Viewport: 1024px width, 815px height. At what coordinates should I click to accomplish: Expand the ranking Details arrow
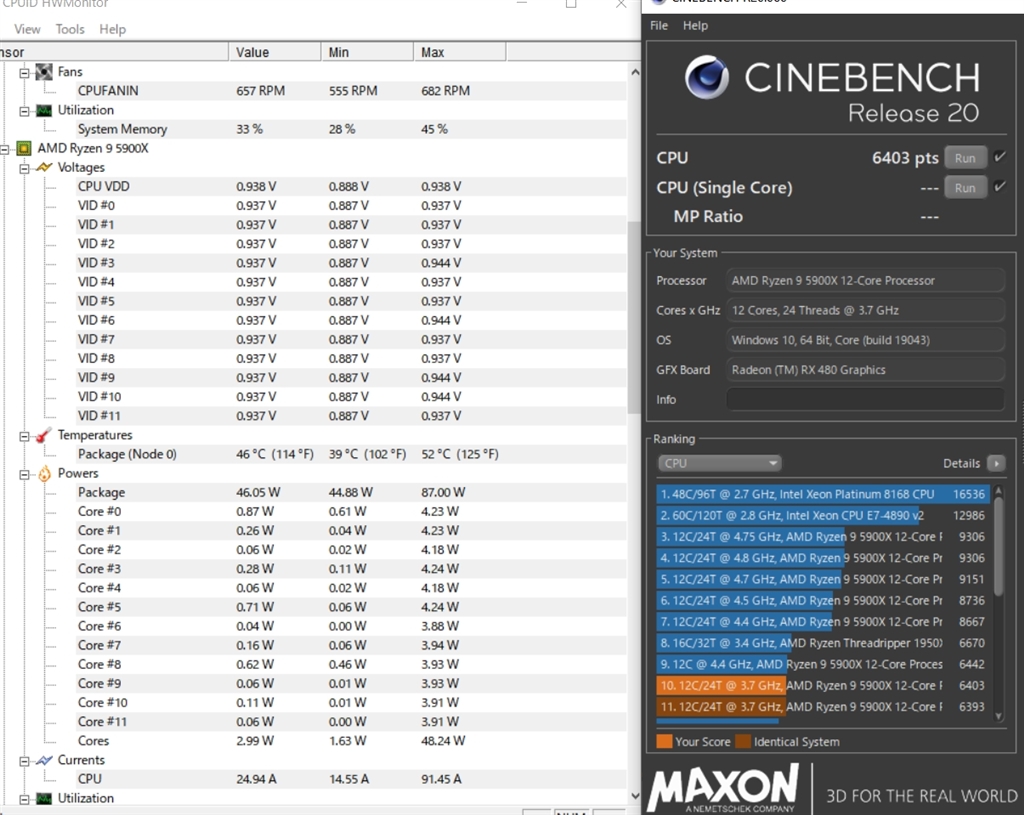point(995,463)
